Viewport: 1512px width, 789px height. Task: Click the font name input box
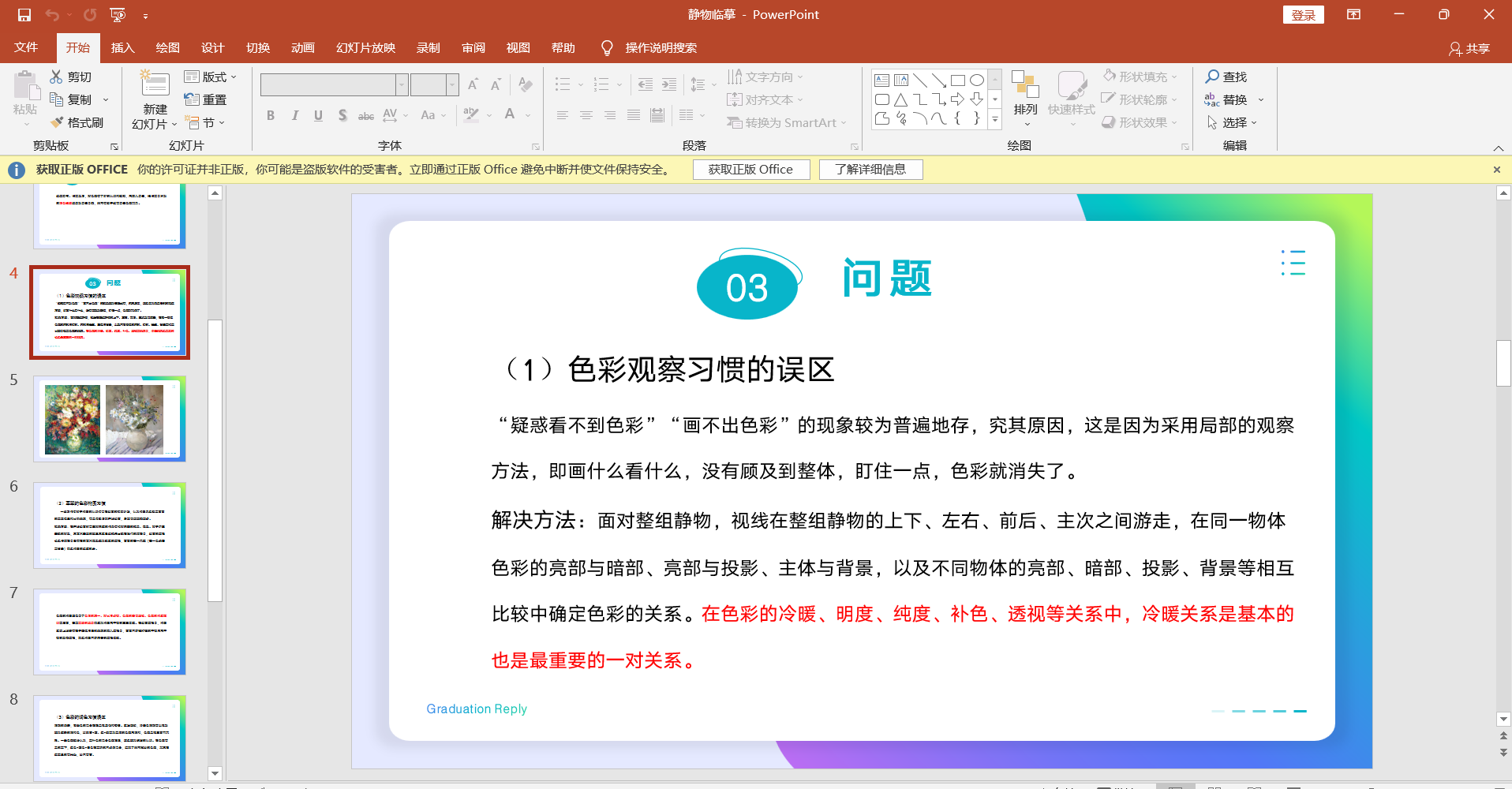(327, 84)
